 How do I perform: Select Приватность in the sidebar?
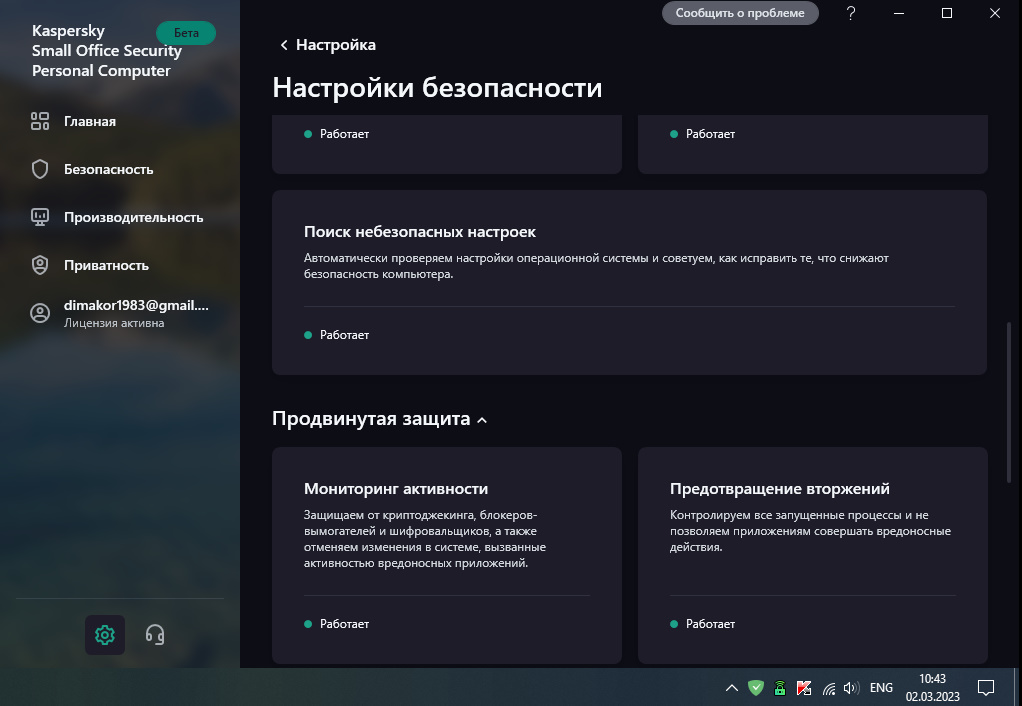pos(106,265)
